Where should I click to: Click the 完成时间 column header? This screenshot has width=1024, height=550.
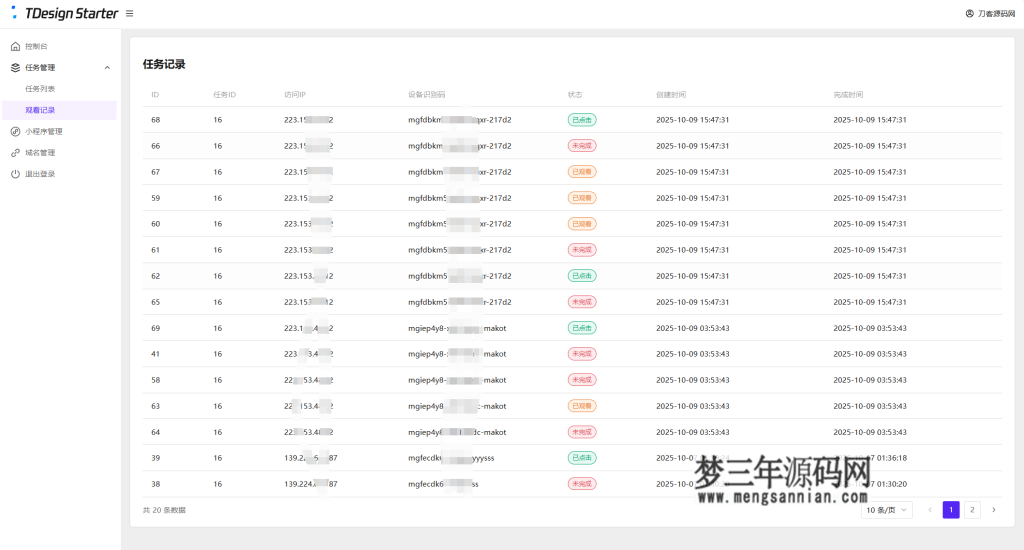(848, 95)
